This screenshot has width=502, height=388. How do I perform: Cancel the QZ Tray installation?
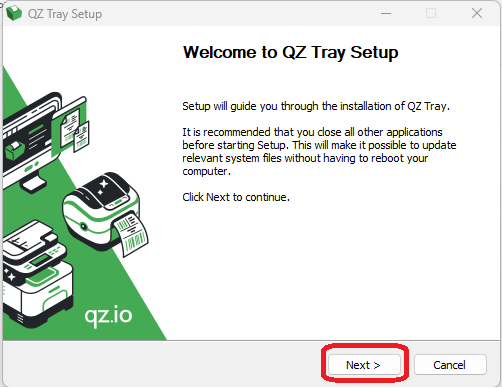(450, 365)
